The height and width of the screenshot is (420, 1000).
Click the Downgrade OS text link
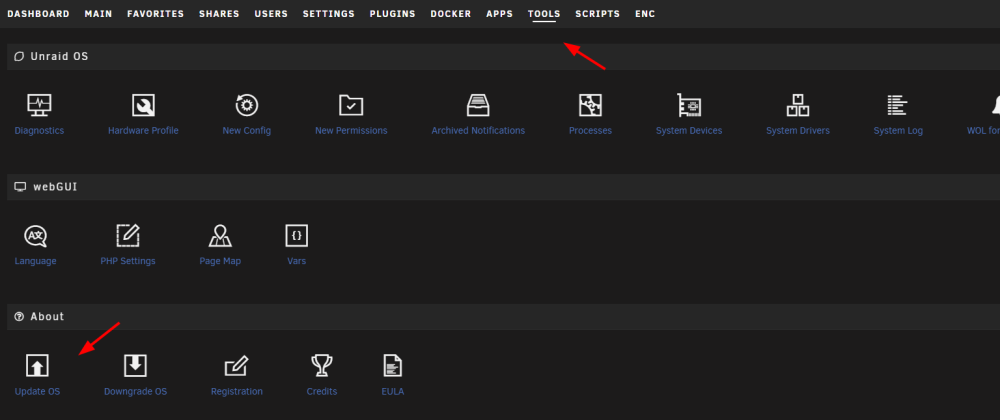click(135, 391)
